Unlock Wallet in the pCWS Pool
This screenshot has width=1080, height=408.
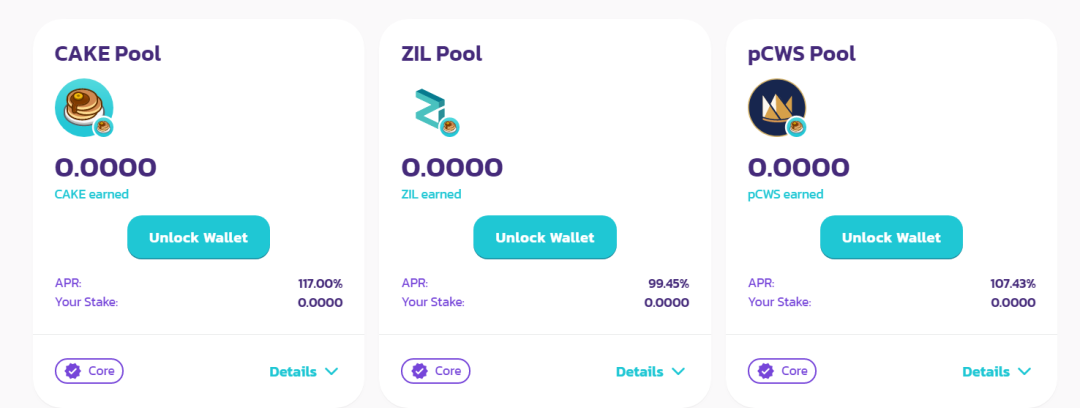click(x=891, y=238)
